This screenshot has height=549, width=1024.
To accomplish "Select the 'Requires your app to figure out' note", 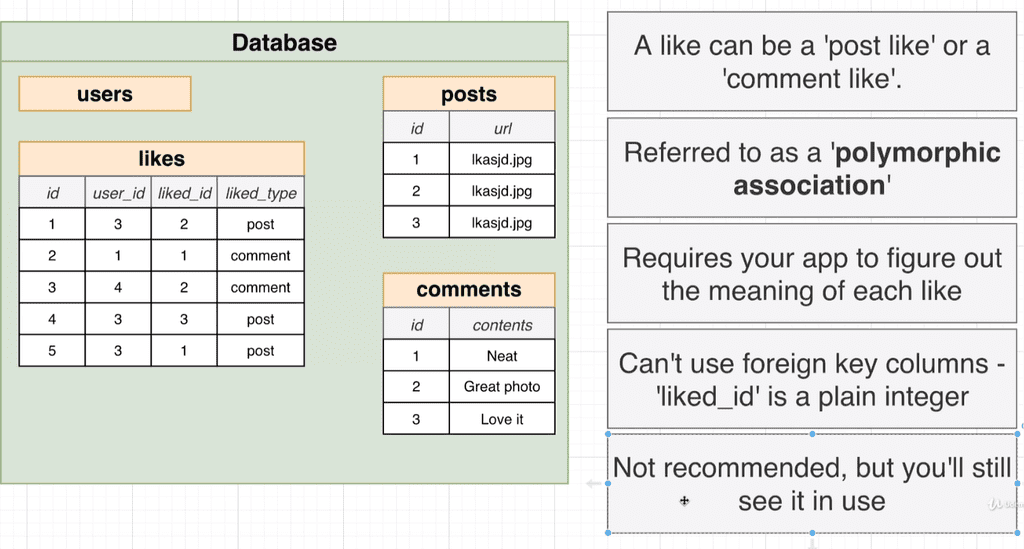I will click(812, 274).
